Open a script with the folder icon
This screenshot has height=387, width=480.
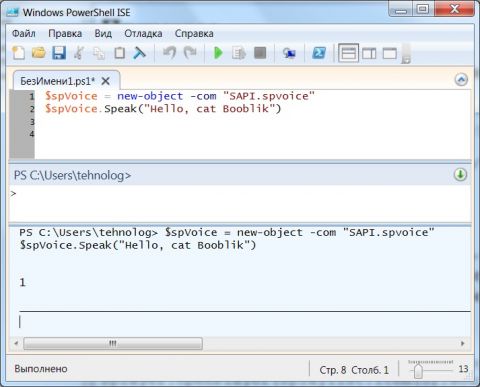pos(39,53)
